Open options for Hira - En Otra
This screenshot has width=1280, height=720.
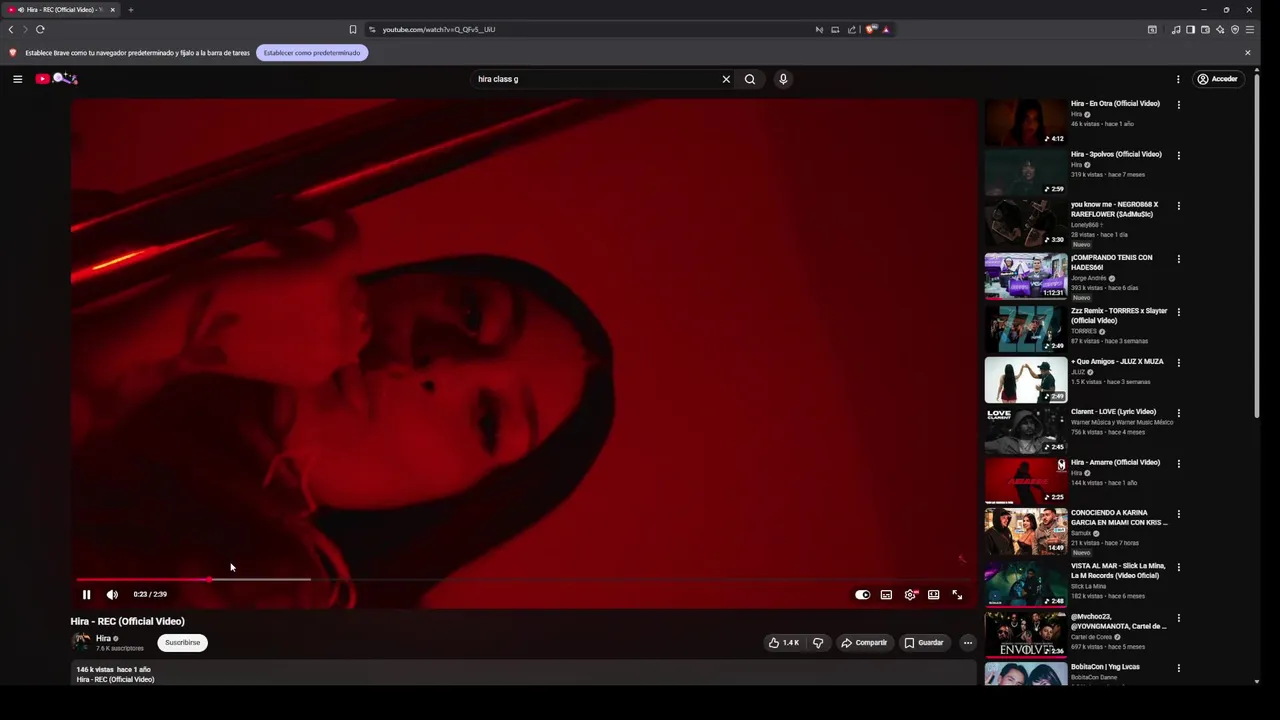coord(1178,104)
